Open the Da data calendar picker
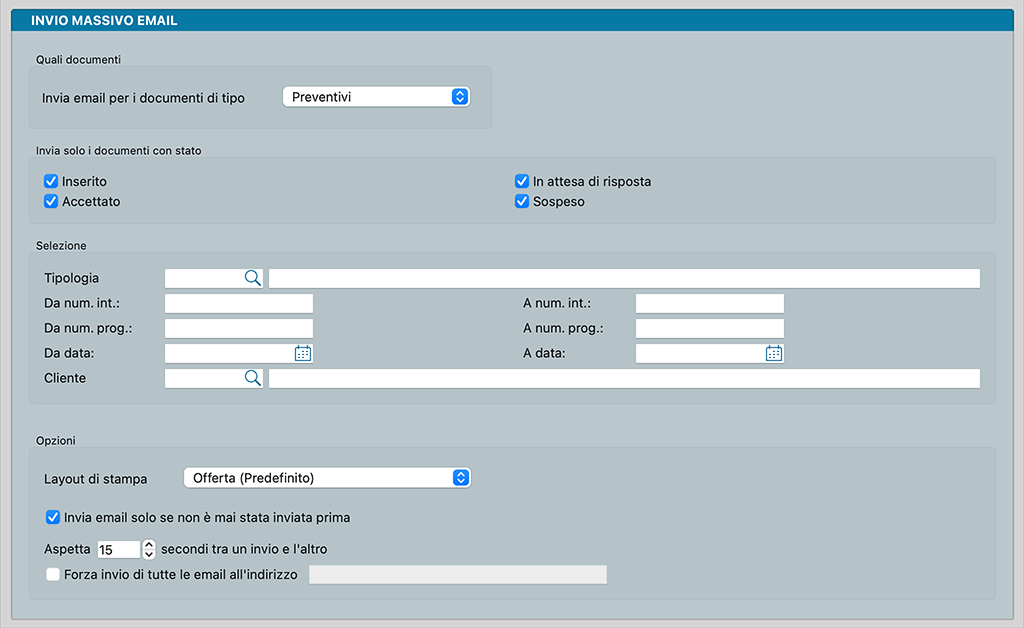The height and width of the screenshot is (628, 1024). pyautogui.click(x=303, y=353)
